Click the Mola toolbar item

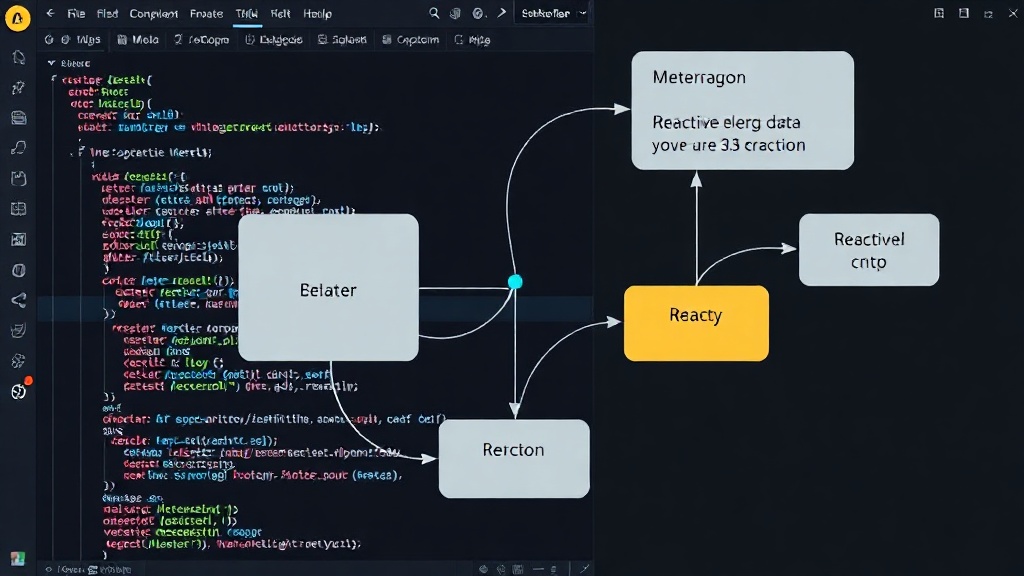click(x=138, y=40)
